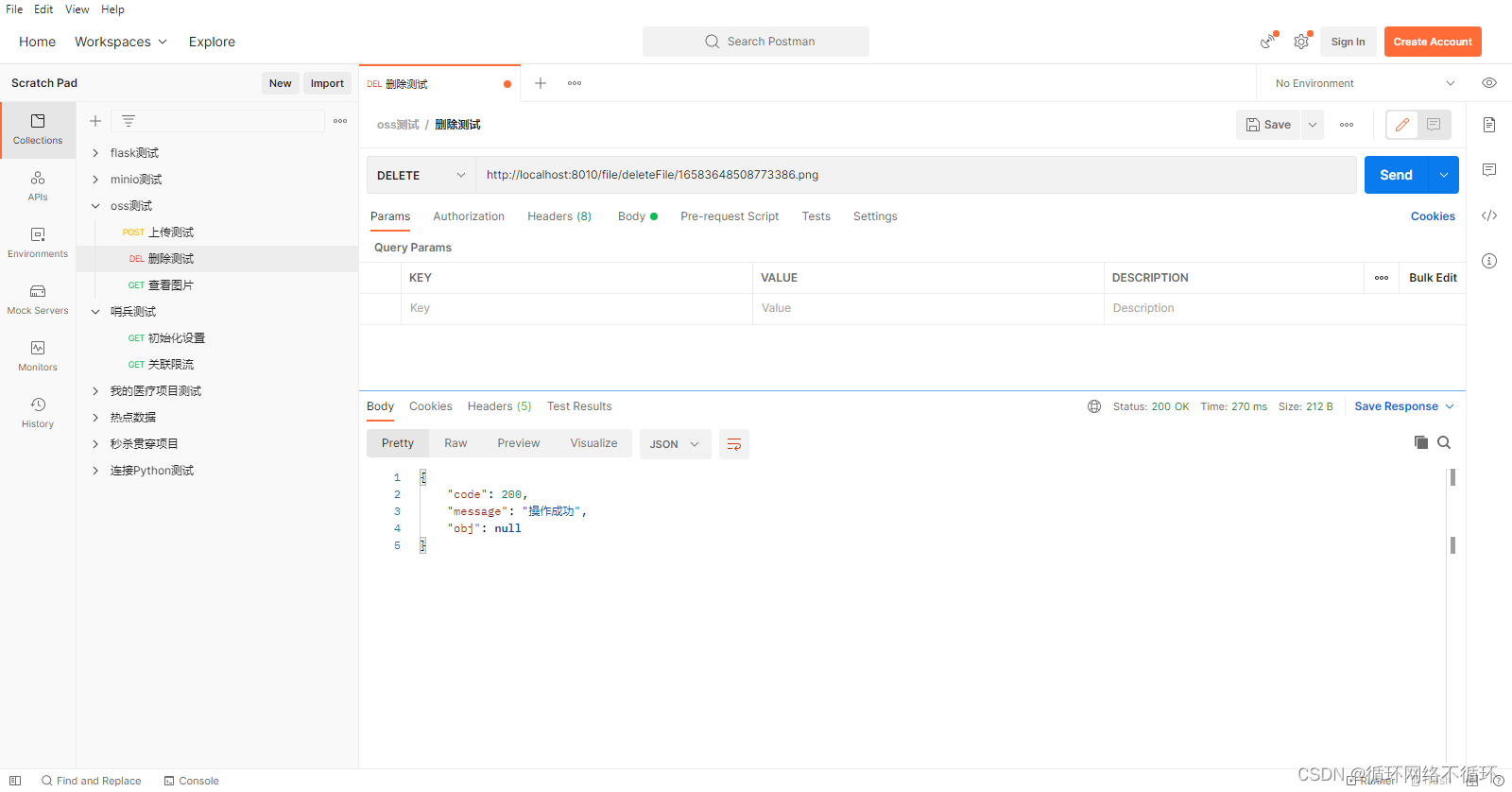Open the Edit menu
The width and height of the screenshot is (1512, 792).
coord(43,9)
